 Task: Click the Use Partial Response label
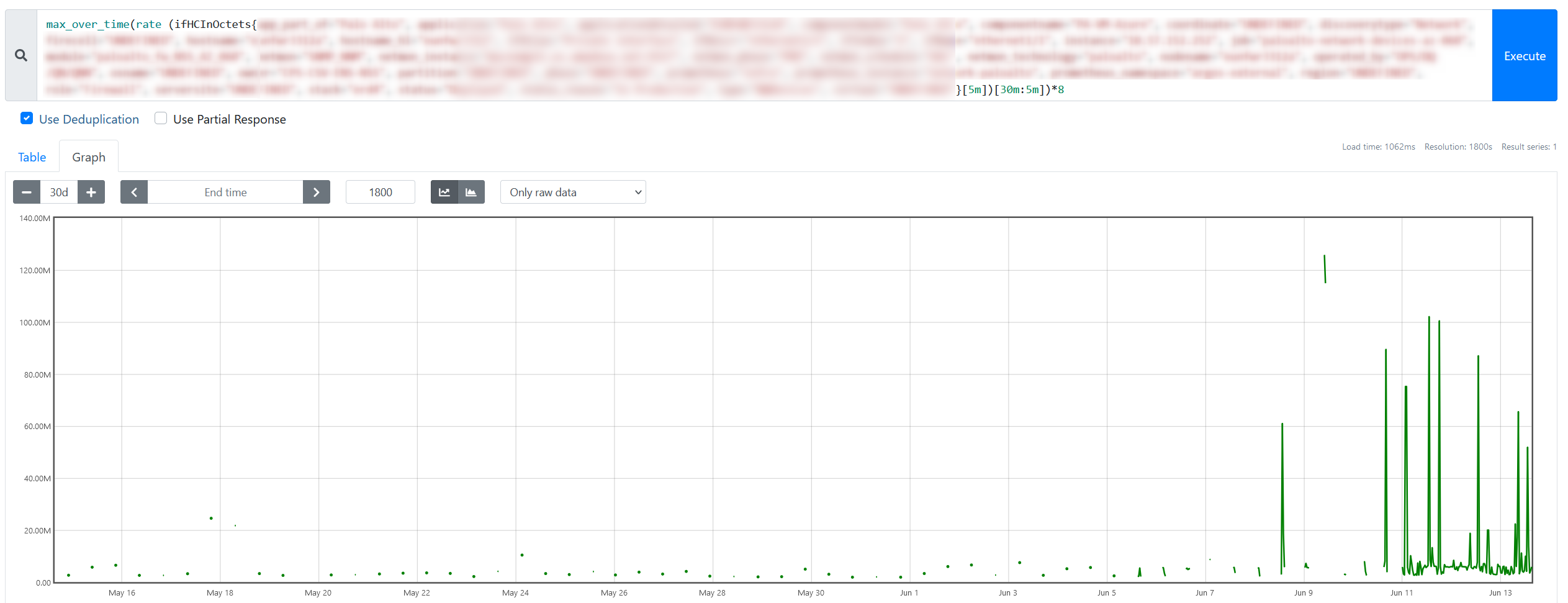pos(230,119)
